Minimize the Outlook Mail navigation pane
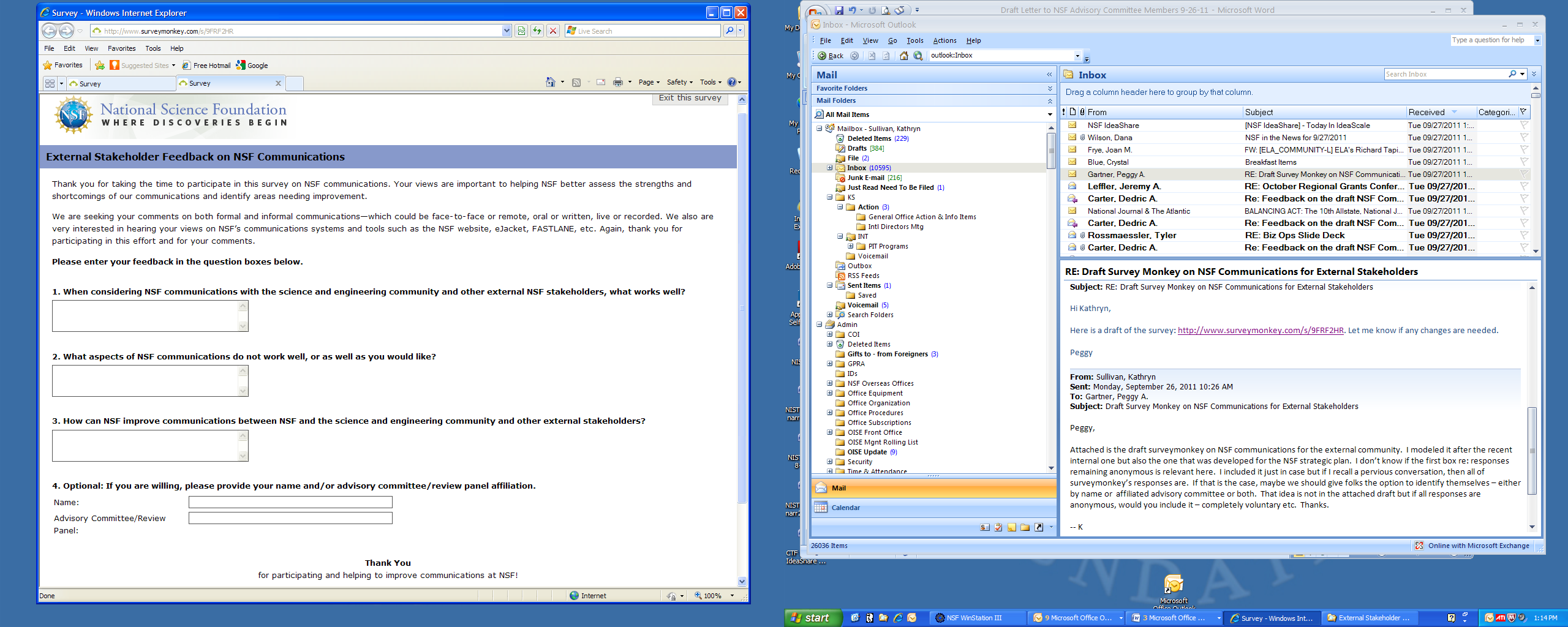This screenshot has width=1568, height=627. 1049,75
